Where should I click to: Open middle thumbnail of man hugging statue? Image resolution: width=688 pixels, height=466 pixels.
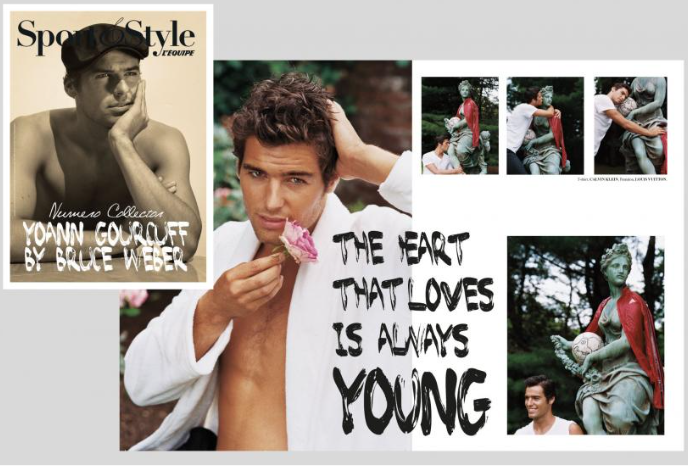[x=545, y=126]
